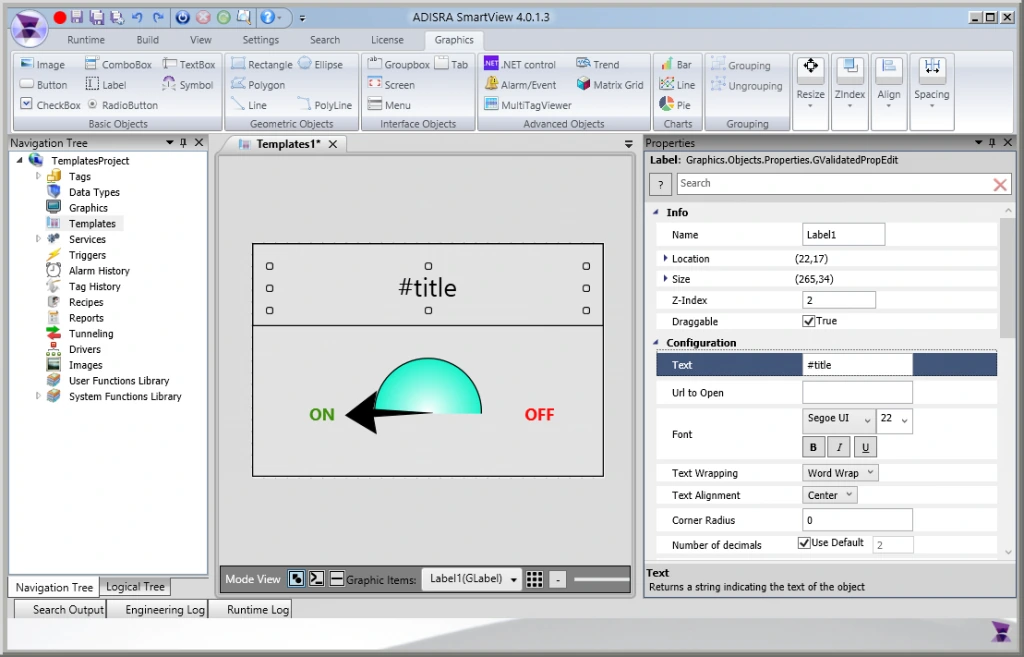Insert a Bar chart

point(676,64)
